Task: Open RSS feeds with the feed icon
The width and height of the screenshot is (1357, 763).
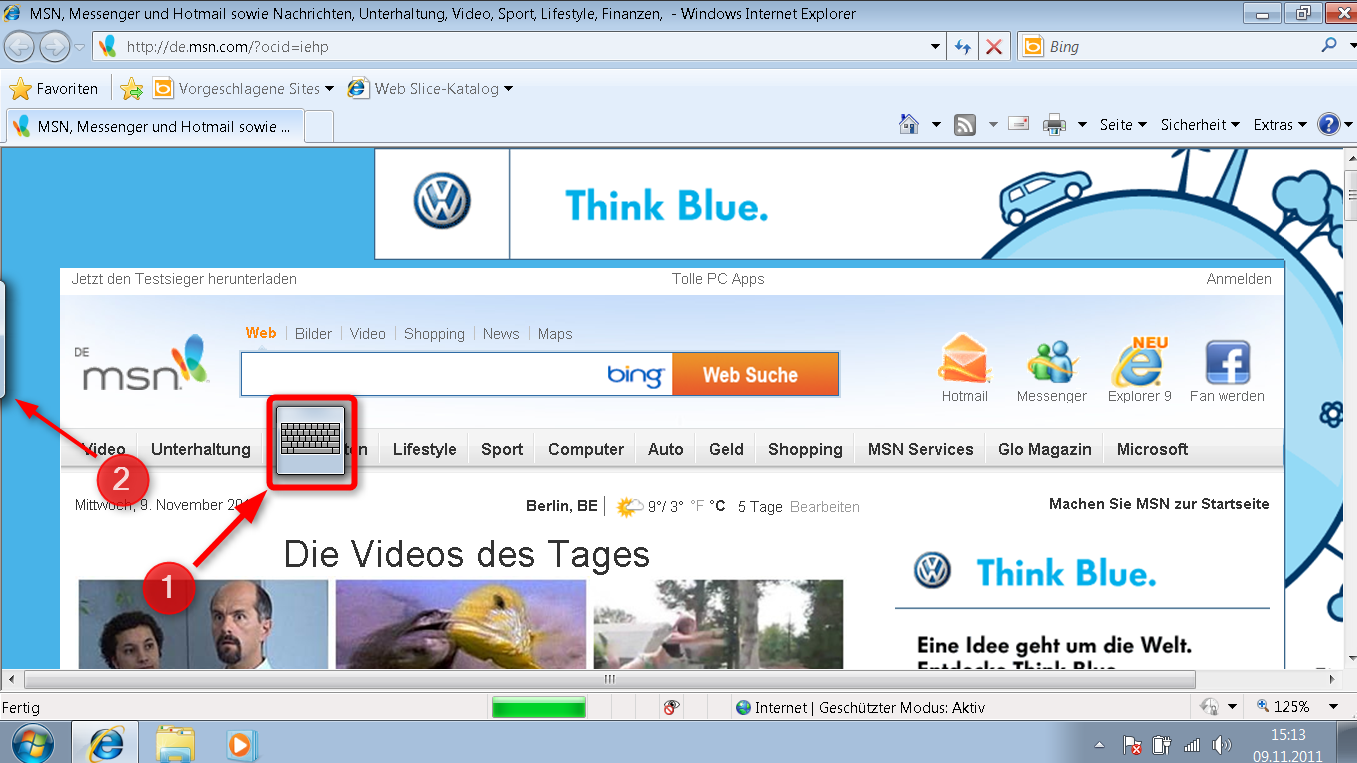Action: click(963, 124)
